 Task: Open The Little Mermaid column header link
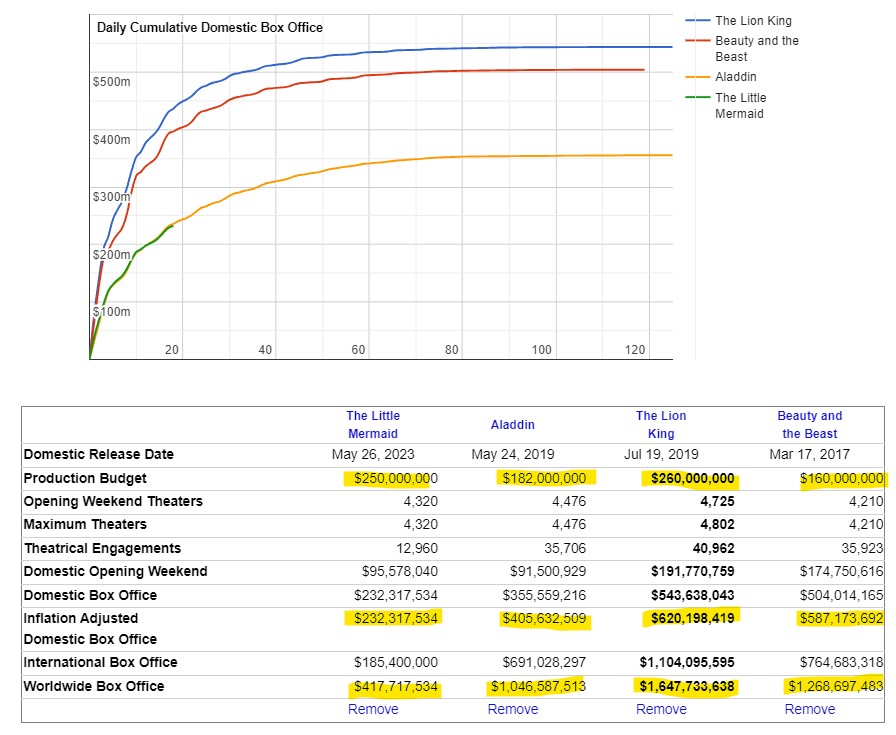373,424
